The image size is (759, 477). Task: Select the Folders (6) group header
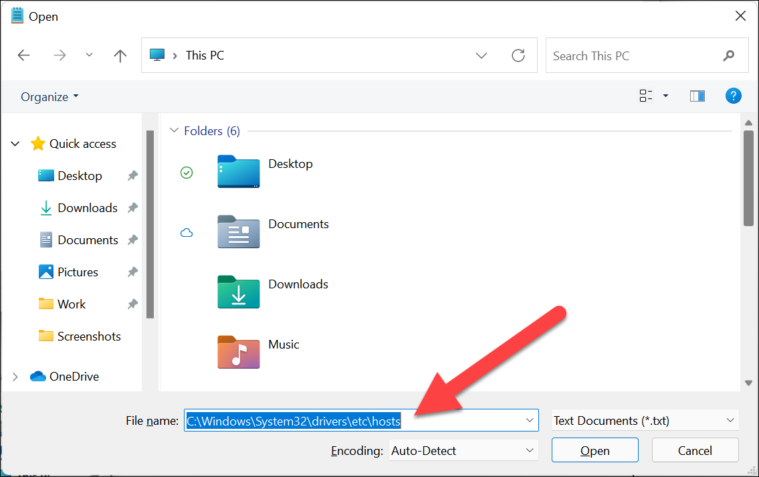pos(212,131)
